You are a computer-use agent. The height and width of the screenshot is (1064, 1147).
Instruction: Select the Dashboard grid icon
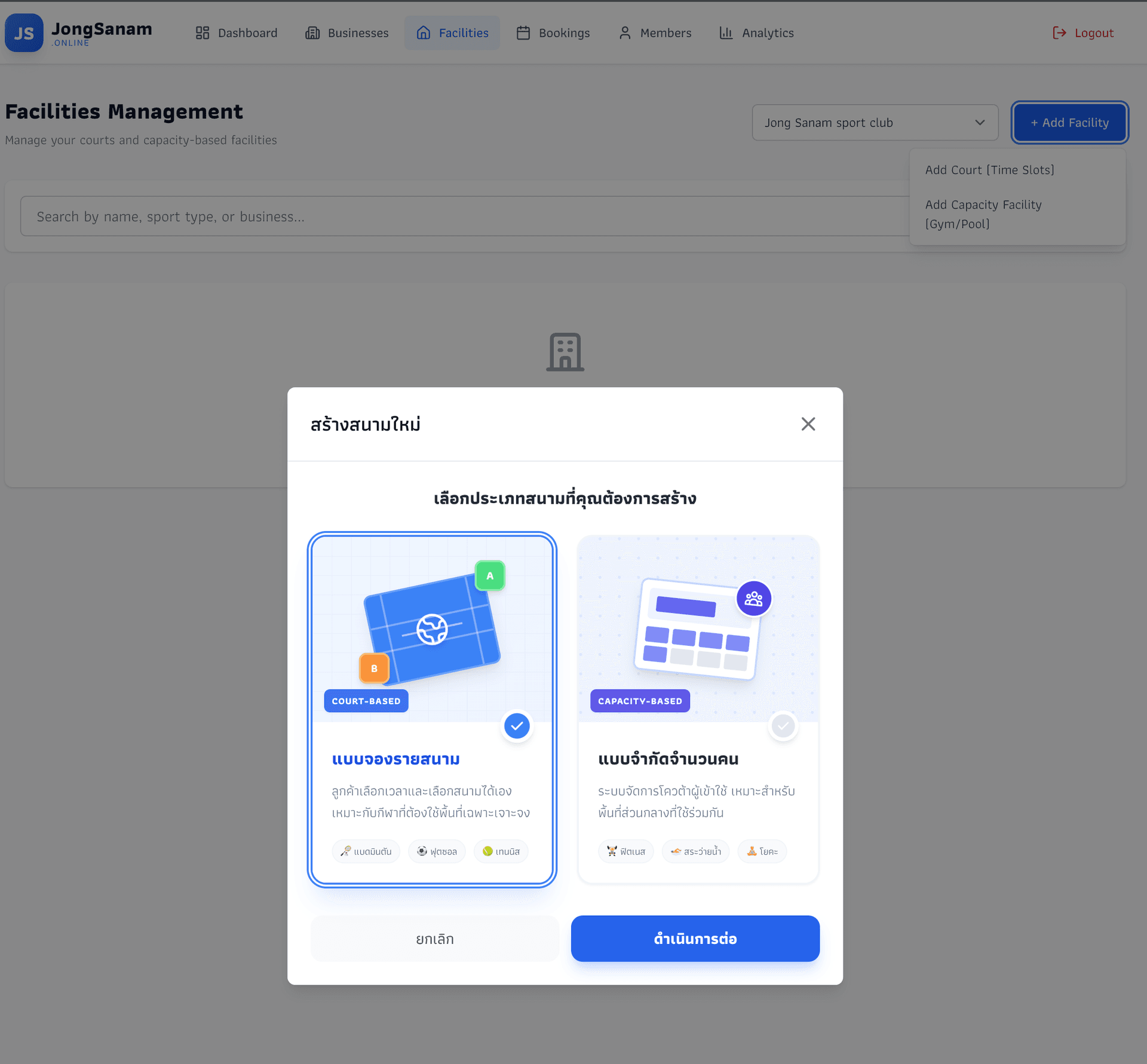[201, 32]
